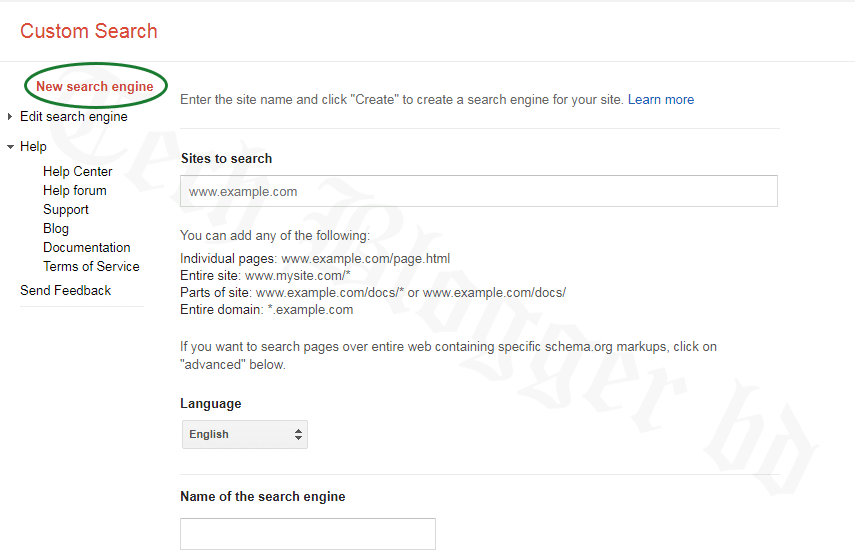Open the Help Center link
The width and height of the screenshot is (855, 553).
click(x=77, y=172)
